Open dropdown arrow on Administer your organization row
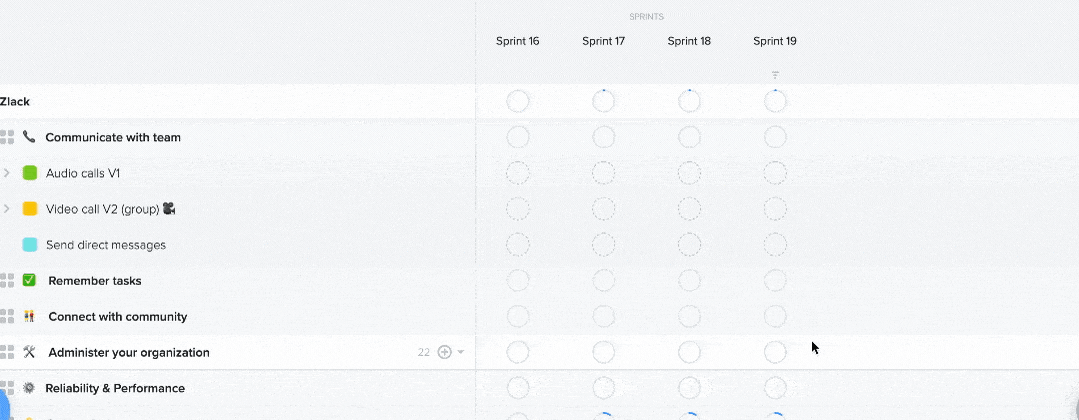This screenshot has width=1079, height=420. [461, 353]
